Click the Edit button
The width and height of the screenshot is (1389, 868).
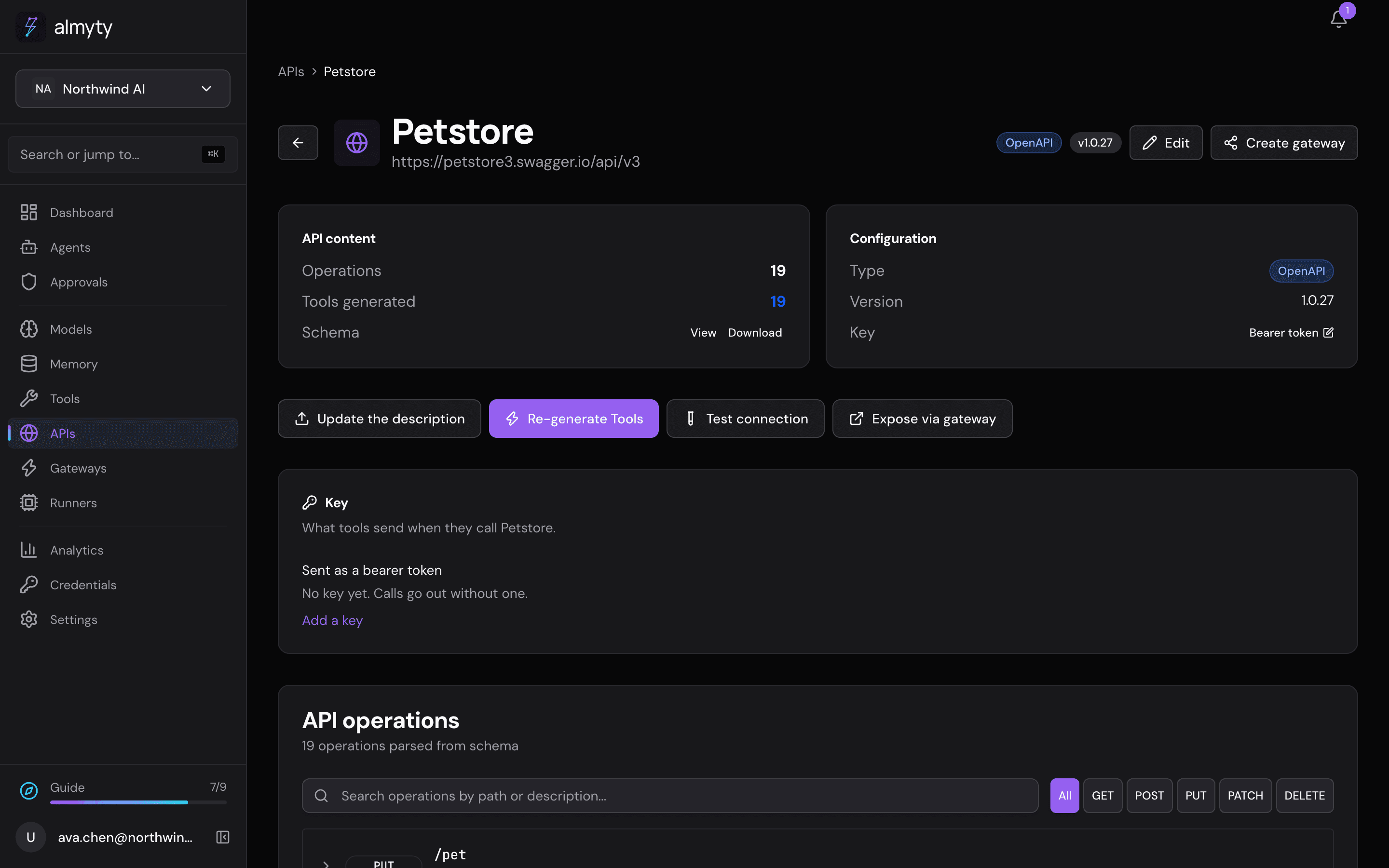coord(1166,142)
